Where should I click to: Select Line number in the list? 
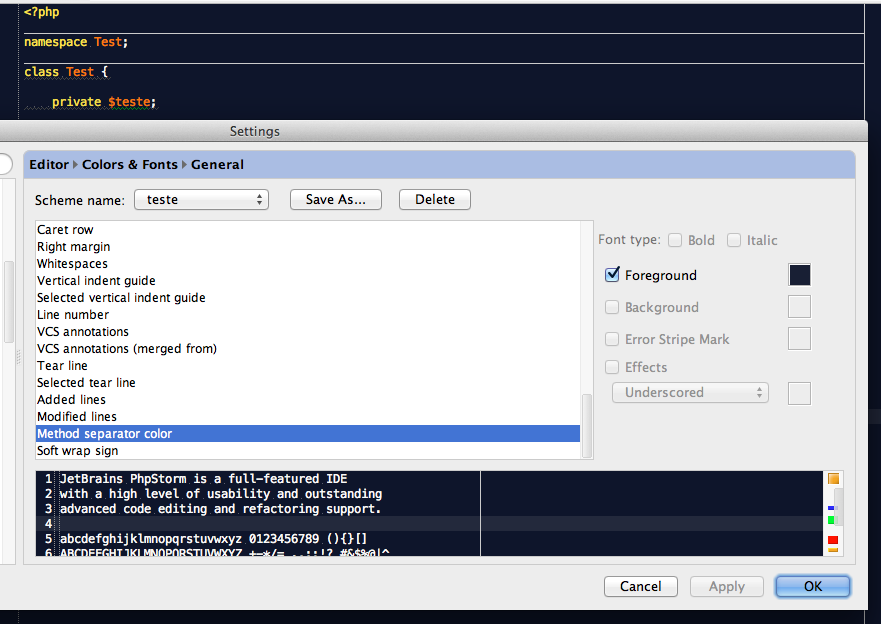click(73, 315)
